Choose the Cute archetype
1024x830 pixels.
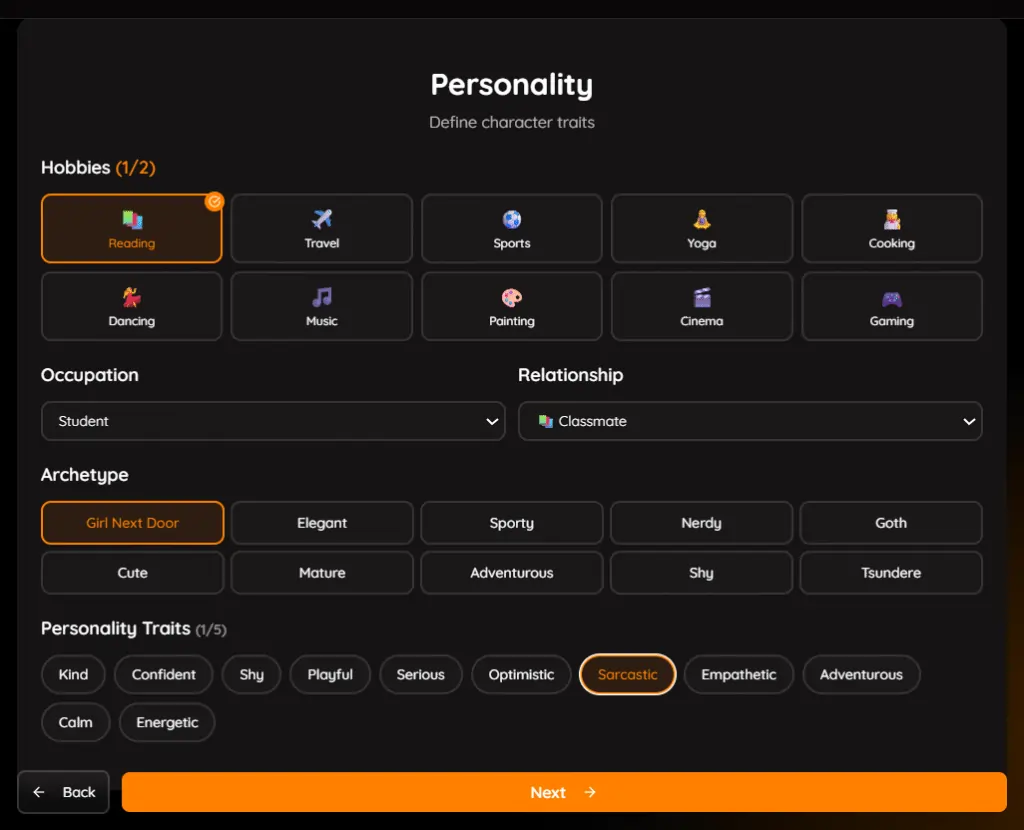[x=133, y=573]
